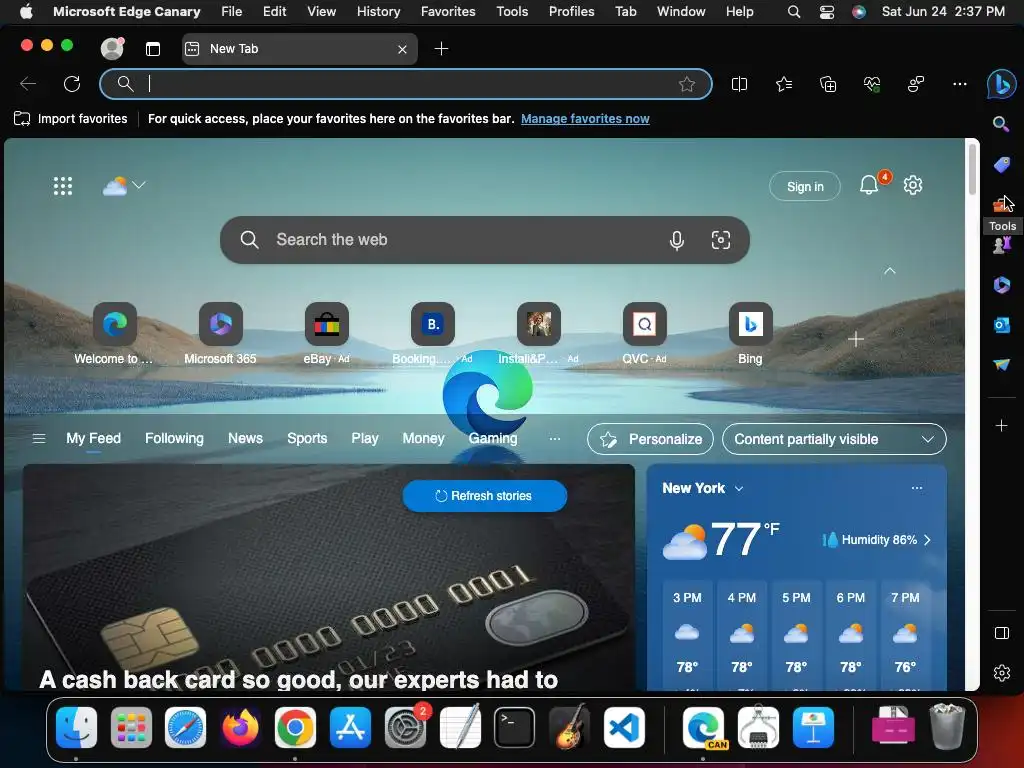Open Humidity 86% details
The height and width of the screenshot is (768, 1024).
click(876, 540)
